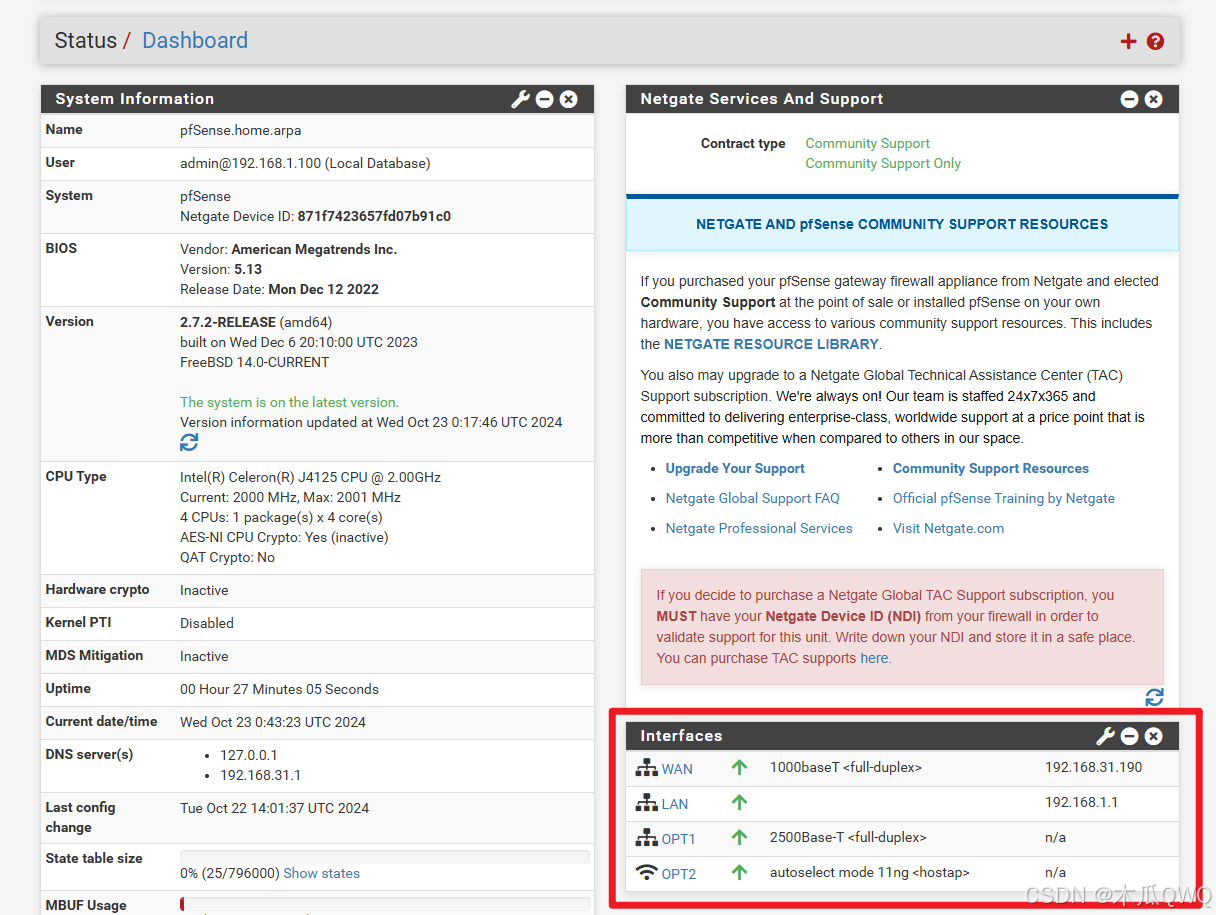Open the Community Support Resources link
The image size is (1216, 915).
(x=991, y=468)
